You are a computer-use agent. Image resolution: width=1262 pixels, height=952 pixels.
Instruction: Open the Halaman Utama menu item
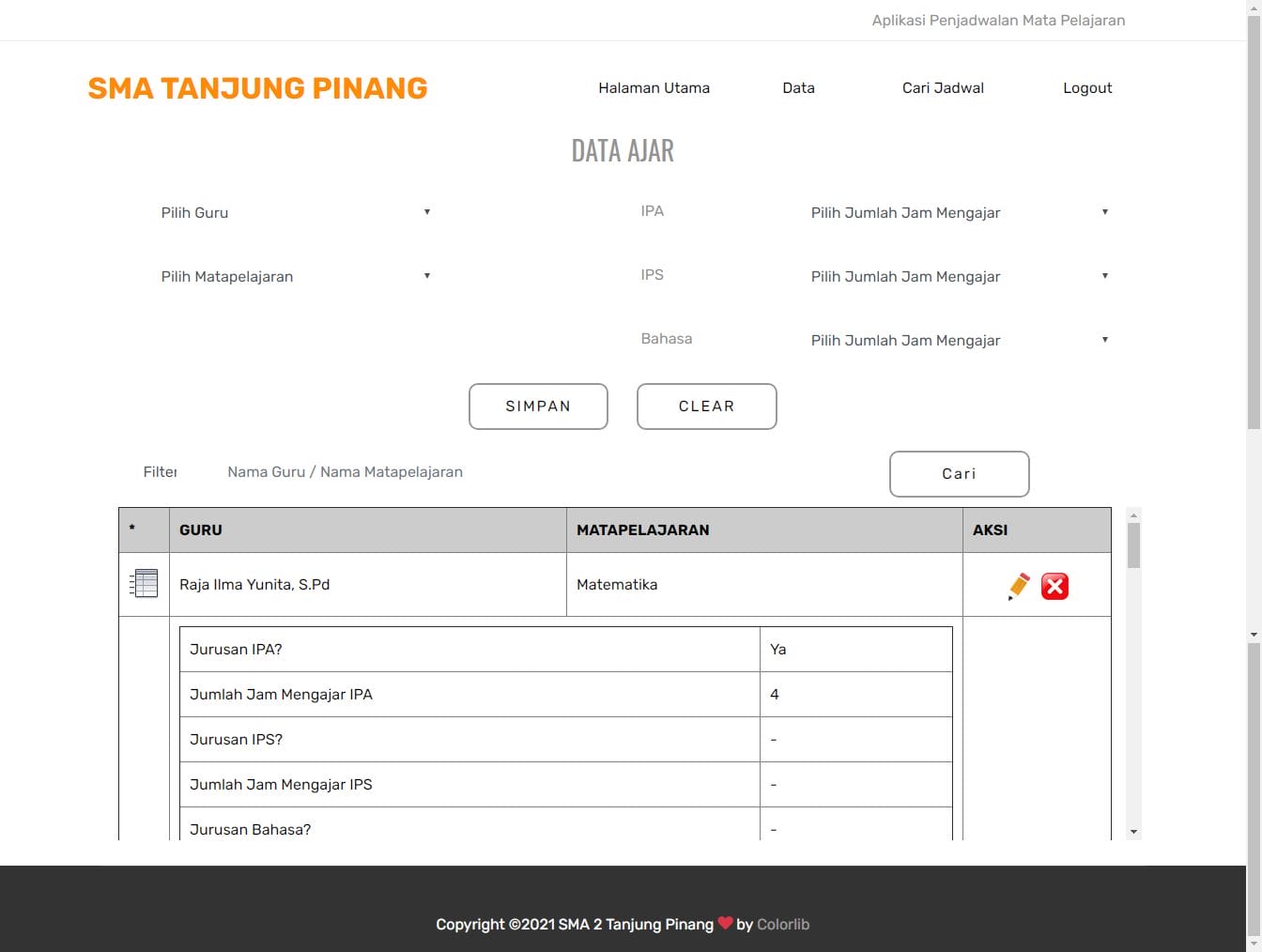click(x=654, y=88)
